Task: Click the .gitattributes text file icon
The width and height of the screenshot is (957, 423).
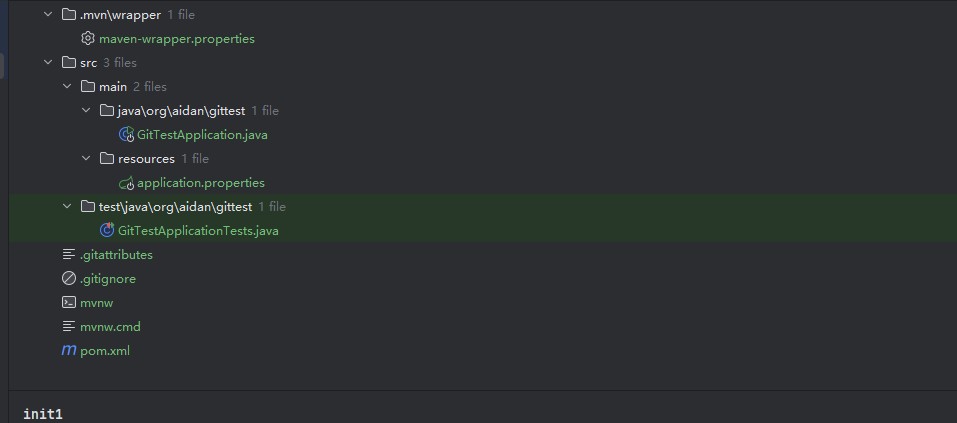Action: coord(69,255)
